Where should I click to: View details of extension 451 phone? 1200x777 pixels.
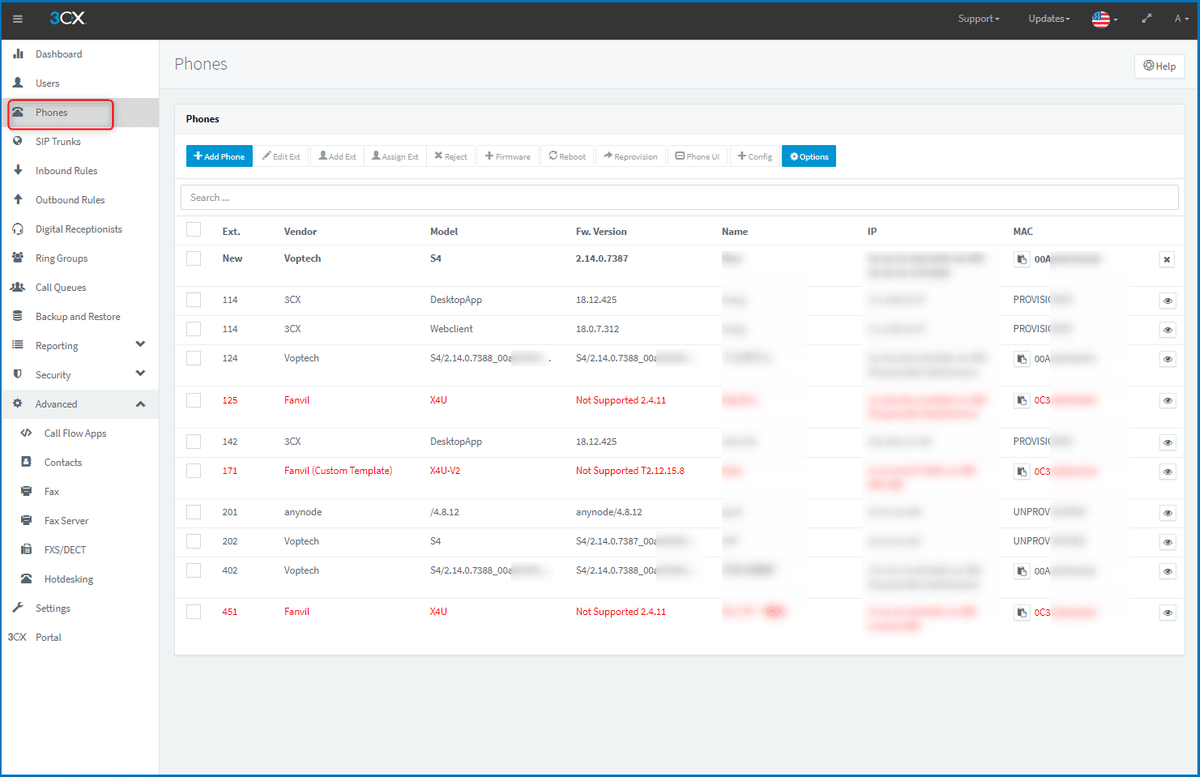pos(1167,612)
